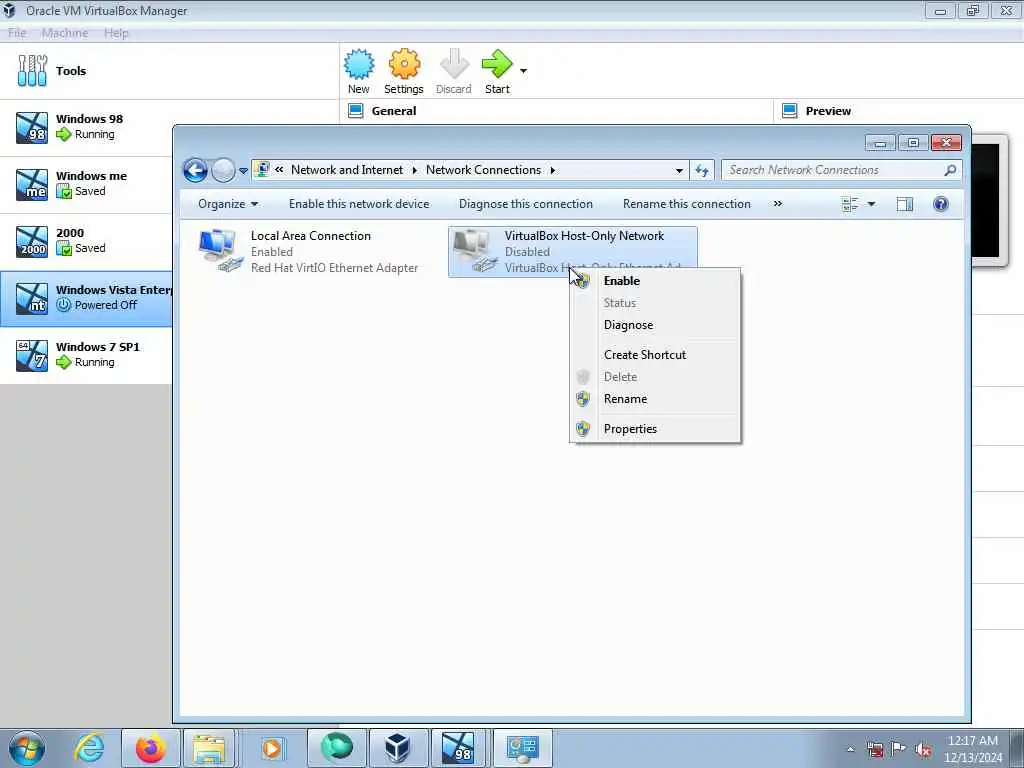Viewport: 1024px width, 768px height.
Task: Open VirtualBox Settings gear icon
Action: (x=404, y=71)
